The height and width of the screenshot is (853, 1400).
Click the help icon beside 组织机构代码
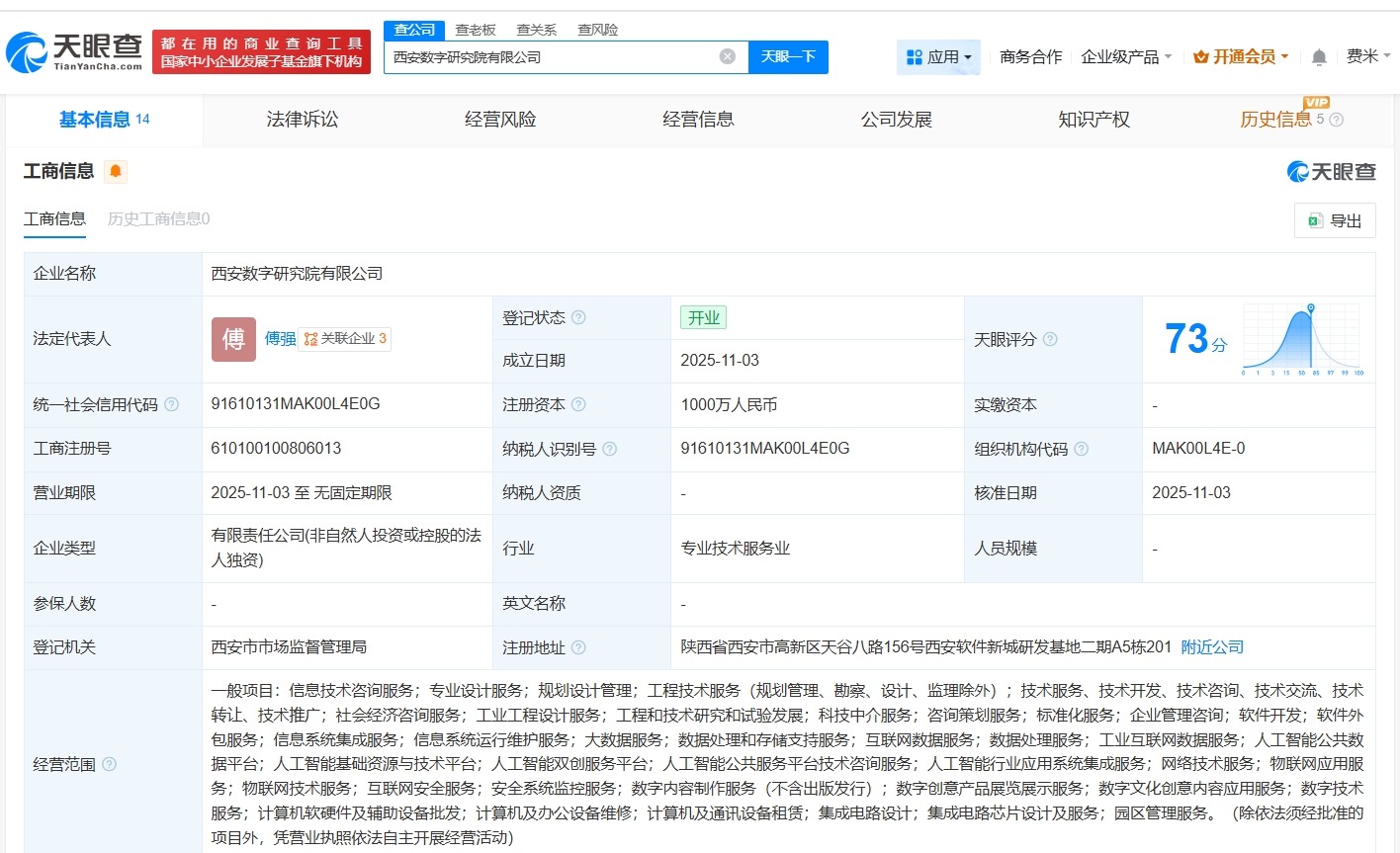(x=1082, y=448)
